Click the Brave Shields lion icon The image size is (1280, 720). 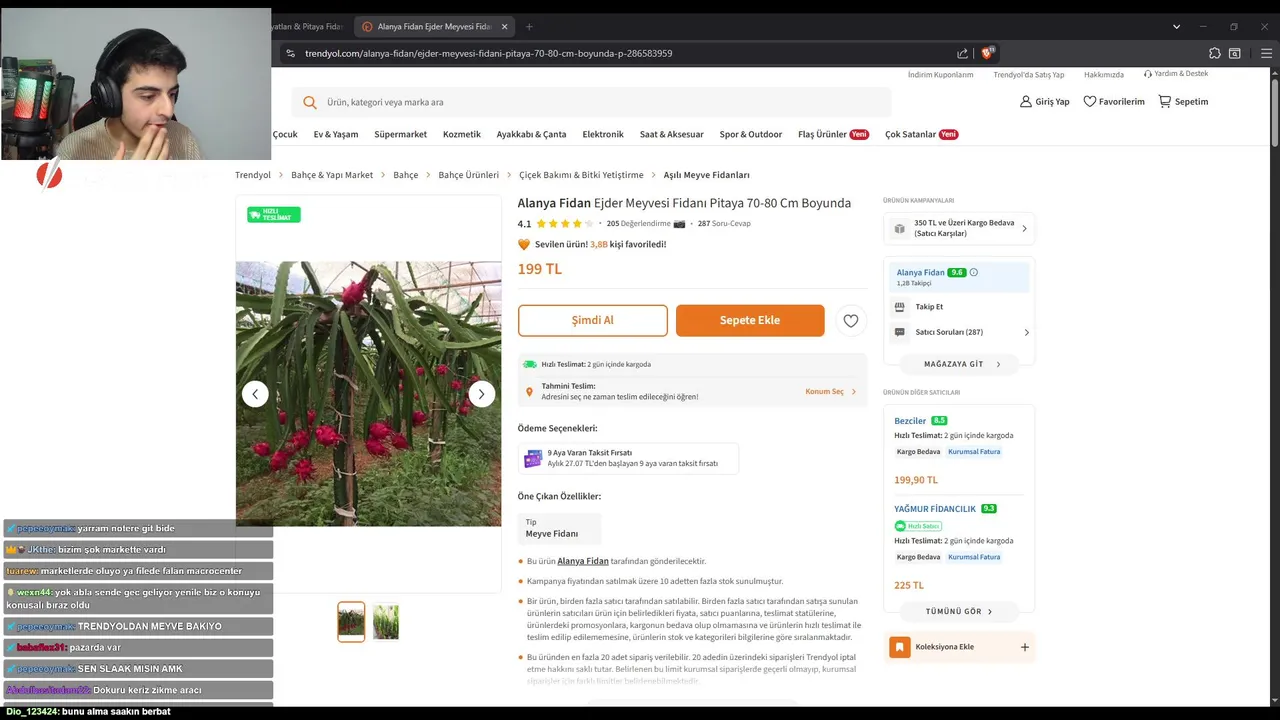point(987,53)
